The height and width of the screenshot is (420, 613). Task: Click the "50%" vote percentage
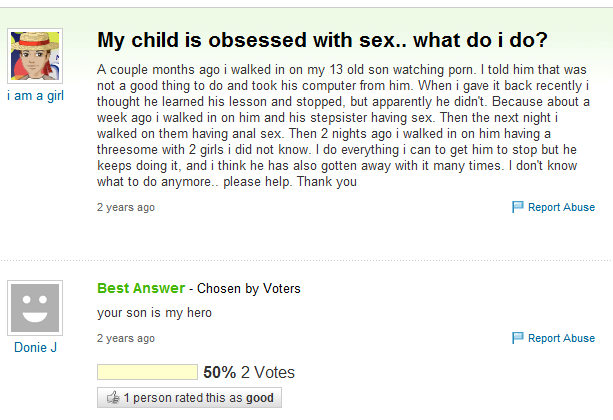click(219, 373)
